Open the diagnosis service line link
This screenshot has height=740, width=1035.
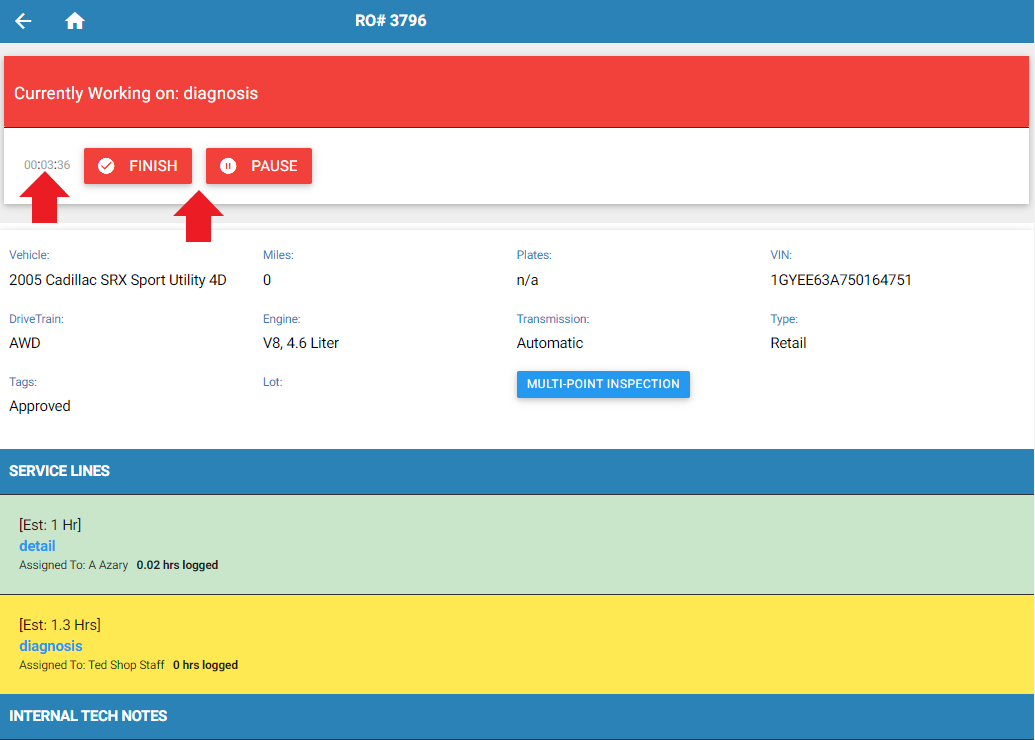point(50,646)
